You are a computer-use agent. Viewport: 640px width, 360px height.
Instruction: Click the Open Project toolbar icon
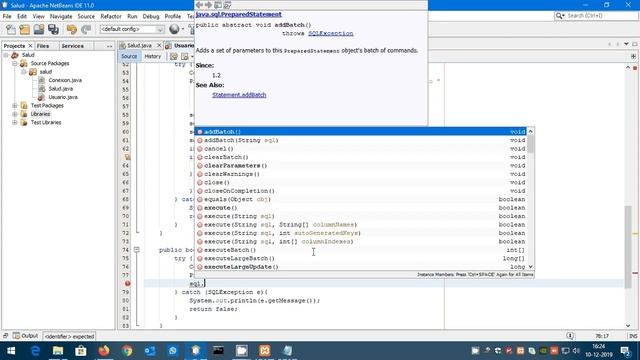pos(39,29)
